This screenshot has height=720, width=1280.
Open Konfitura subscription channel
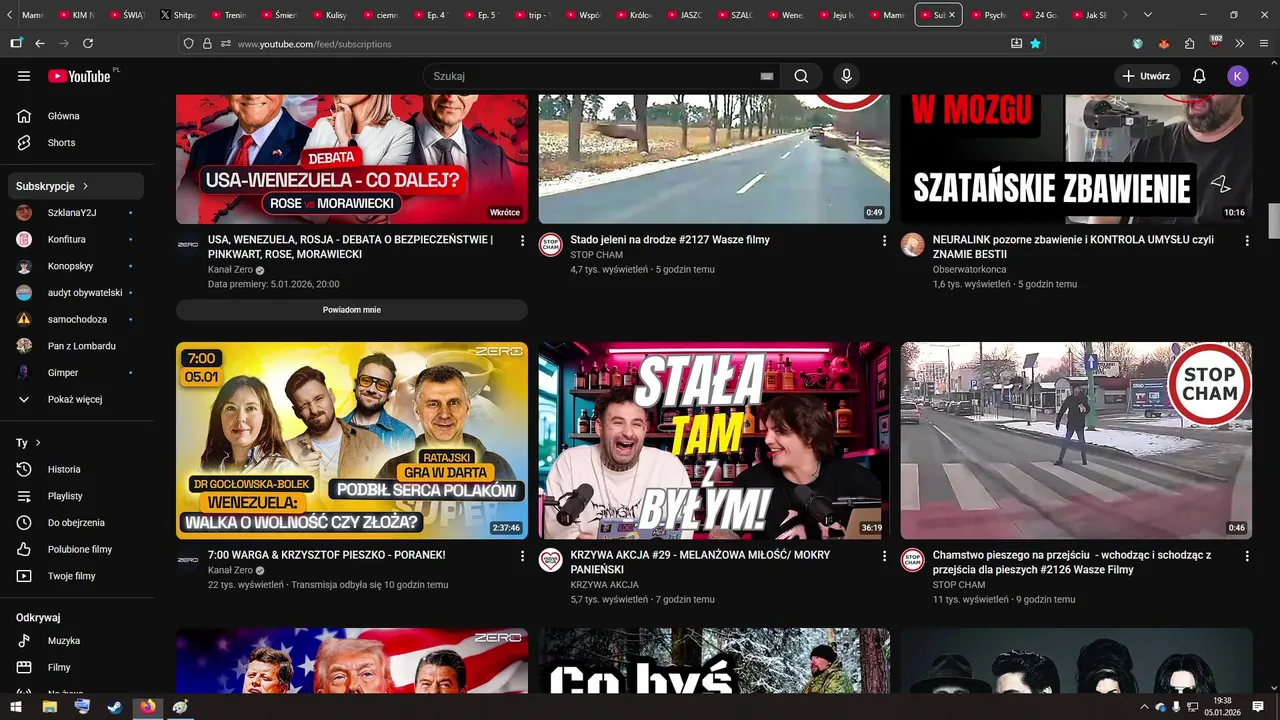tap(78, 239)
